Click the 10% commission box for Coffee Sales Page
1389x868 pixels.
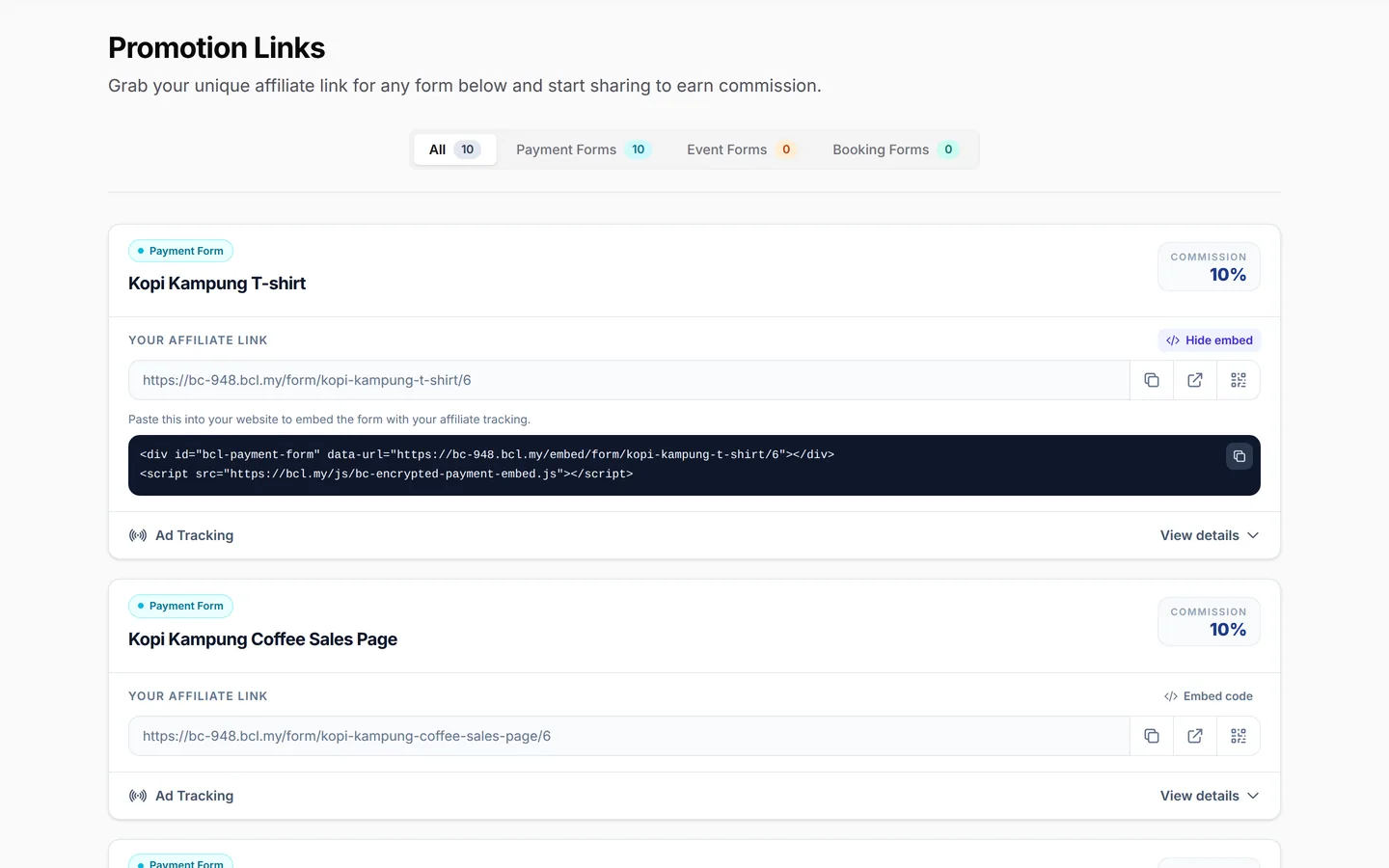pyautogui.click(x=1209, y=621)
